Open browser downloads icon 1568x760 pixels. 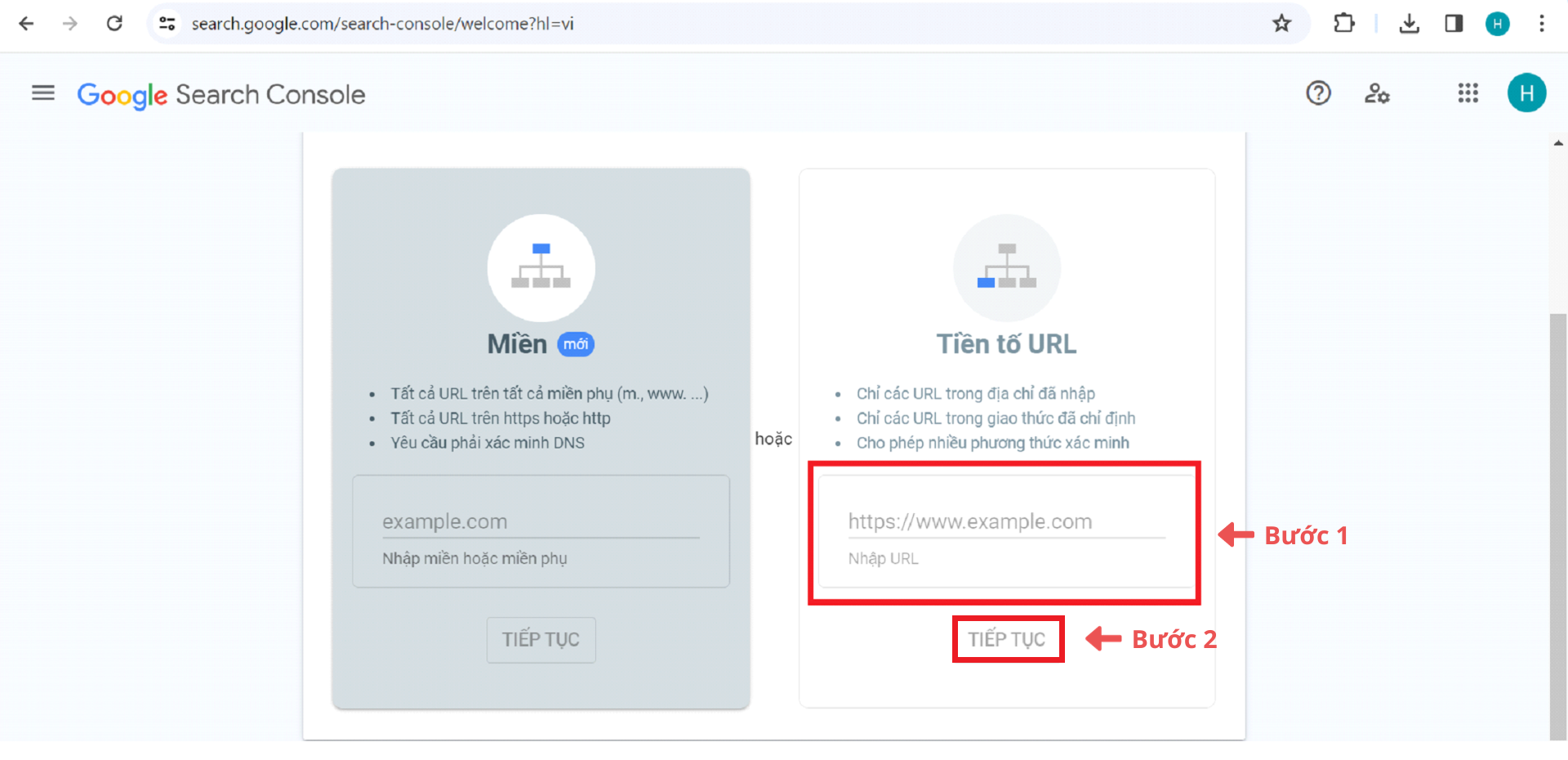[1409, 24]
